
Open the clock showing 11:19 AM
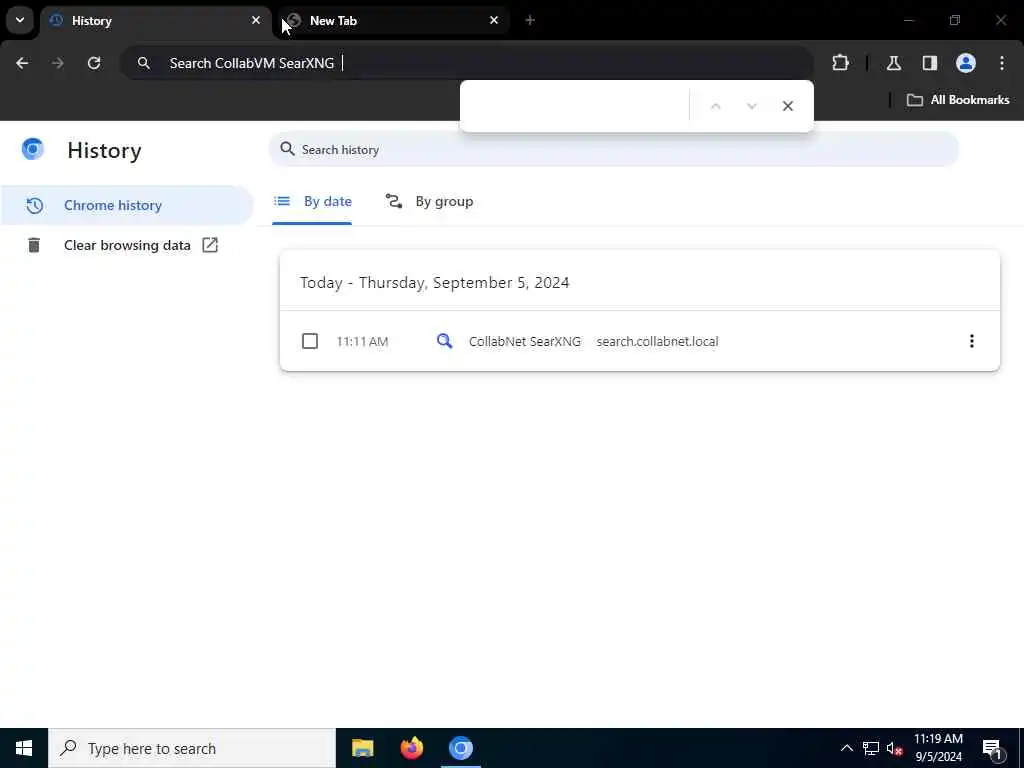(x=938, y=748)
